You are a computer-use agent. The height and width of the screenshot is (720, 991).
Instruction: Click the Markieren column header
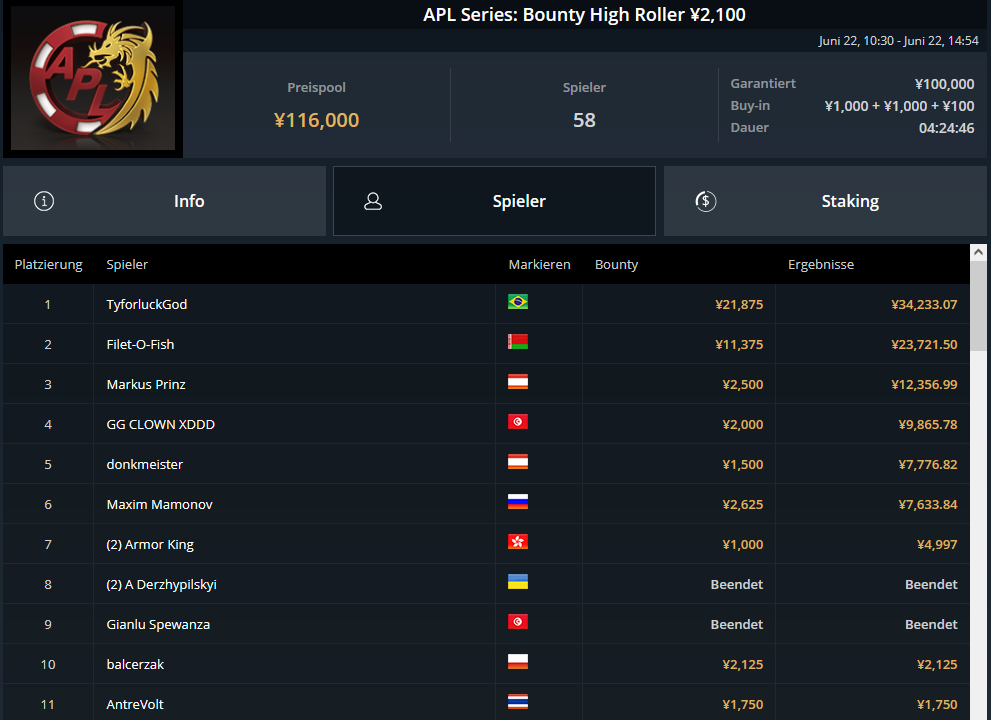pyautogui.click(x=539, y=264)
